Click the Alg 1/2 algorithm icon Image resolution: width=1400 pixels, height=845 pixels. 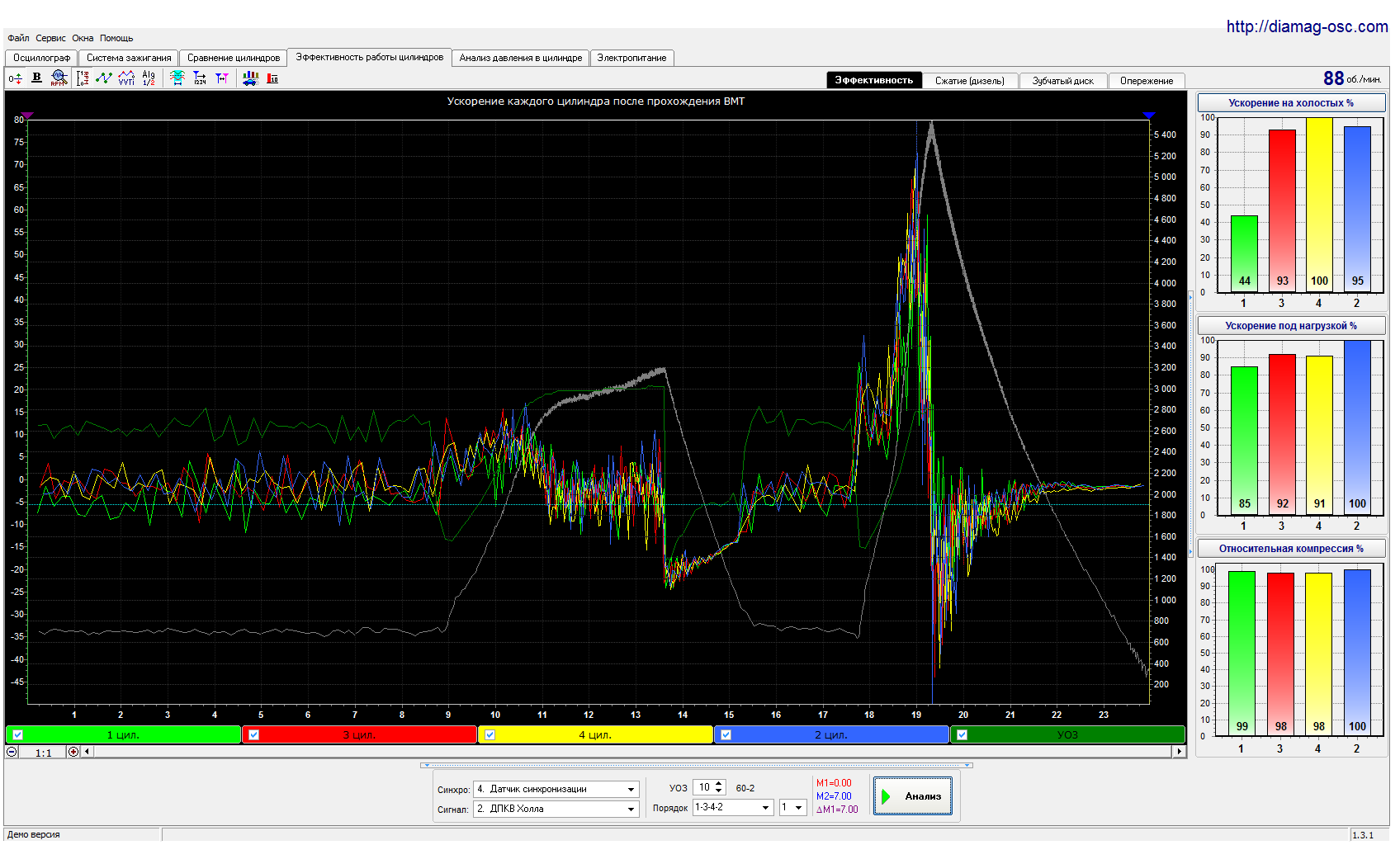(x=149, y=78)
